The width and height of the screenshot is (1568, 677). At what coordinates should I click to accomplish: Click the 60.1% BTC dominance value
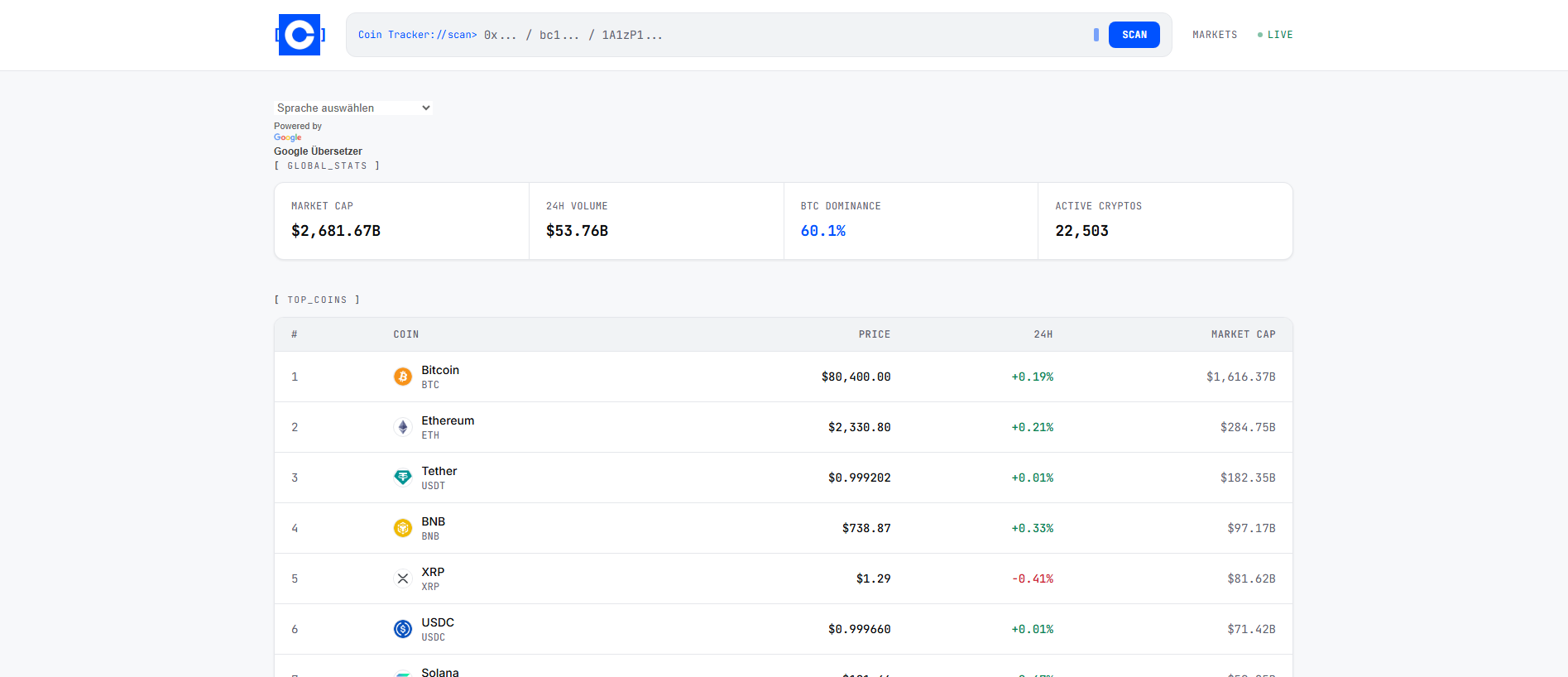coord(823,231)
